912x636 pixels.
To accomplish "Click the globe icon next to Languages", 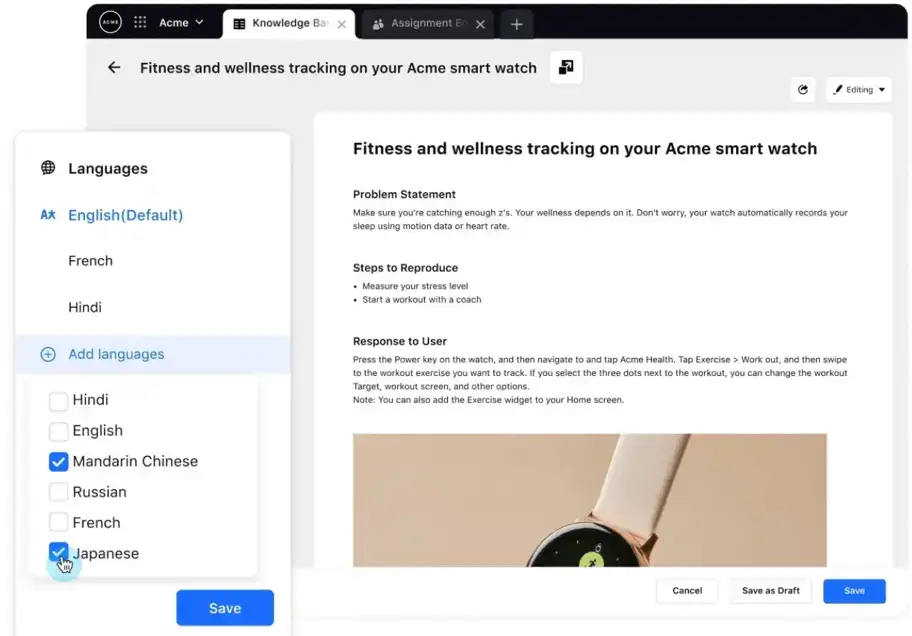I will (x=48, y=168).
